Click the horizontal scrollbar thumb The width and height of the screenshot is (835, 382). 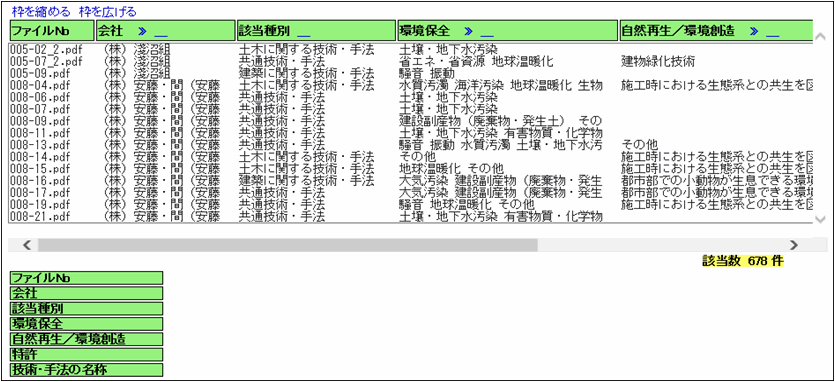coord(288,245)
